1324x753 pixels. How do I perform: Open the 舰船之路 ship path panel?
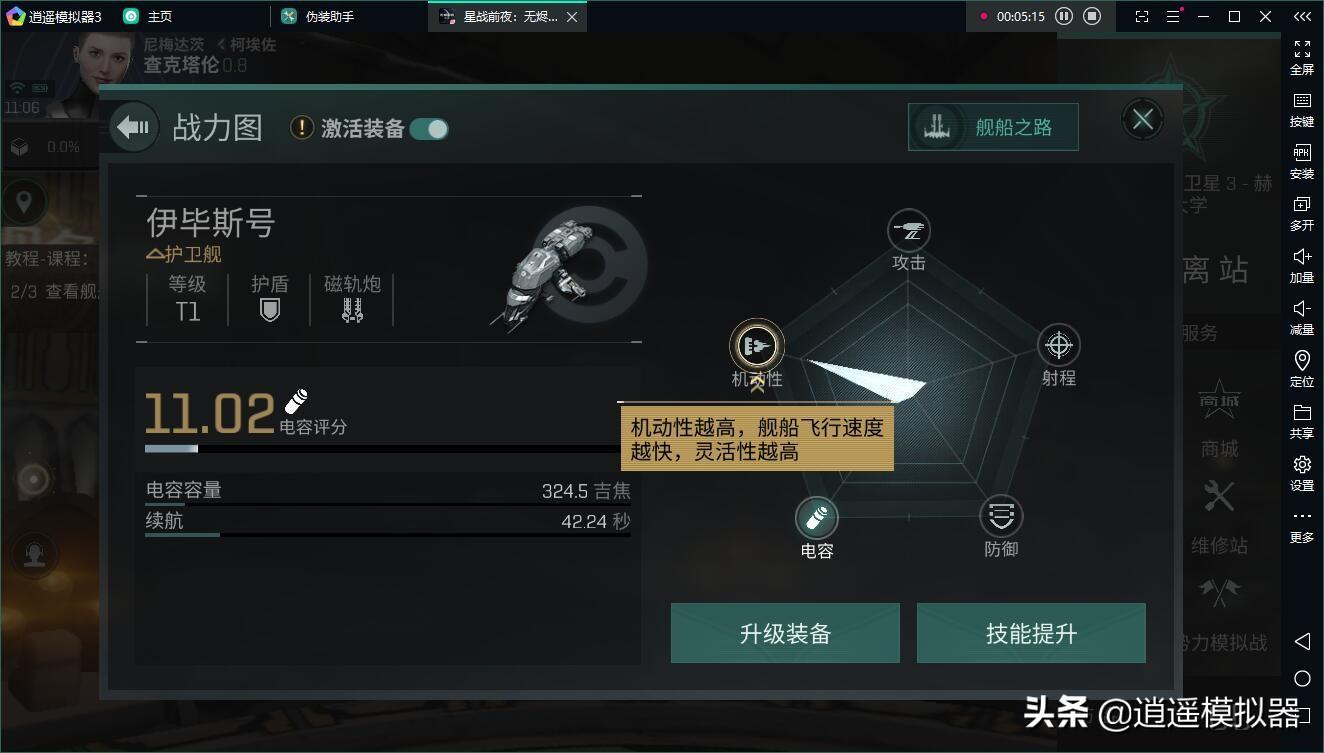[993, 127]
